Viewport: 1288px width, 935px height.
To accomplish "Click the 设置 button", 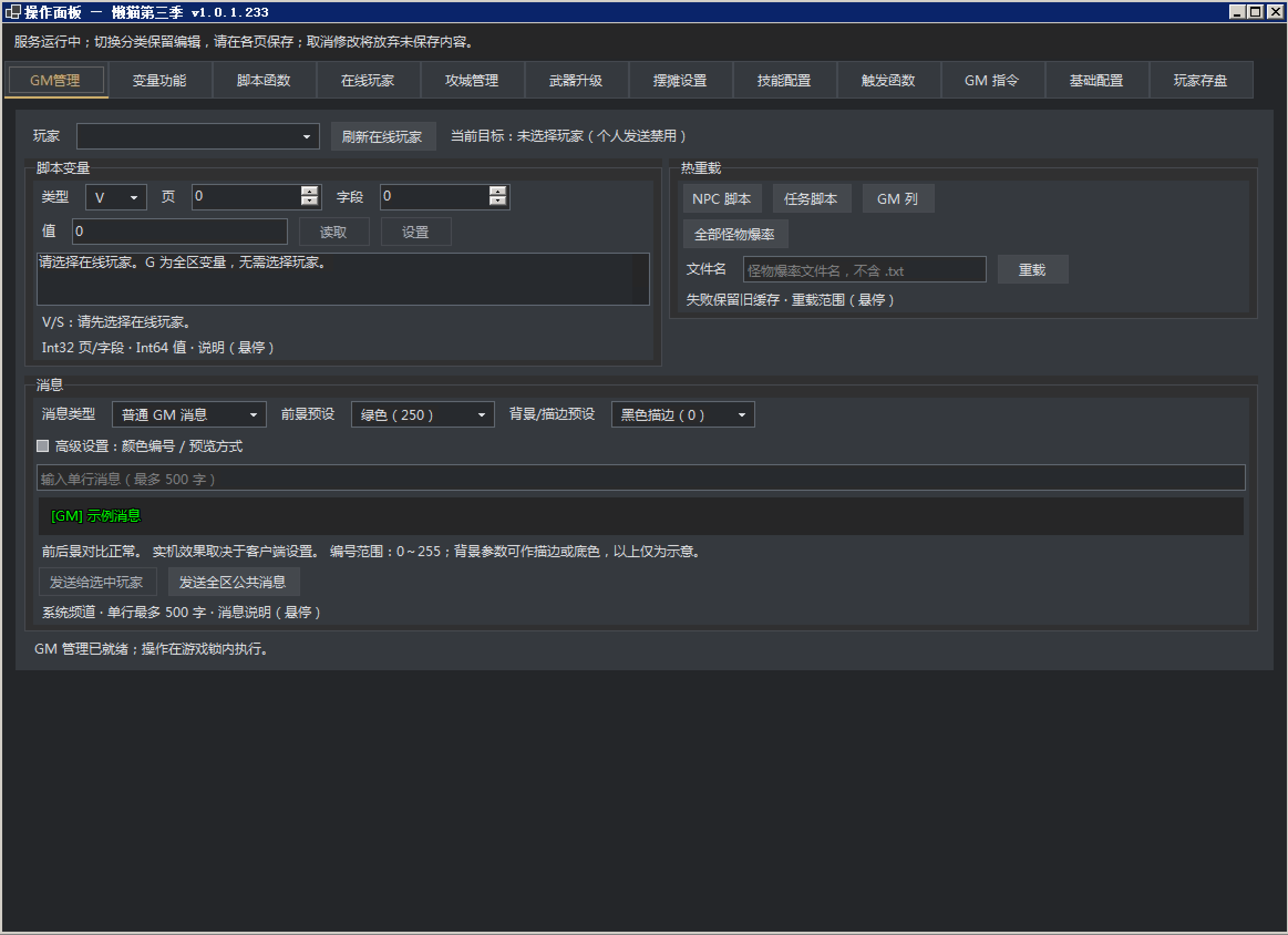I will 416,232.
